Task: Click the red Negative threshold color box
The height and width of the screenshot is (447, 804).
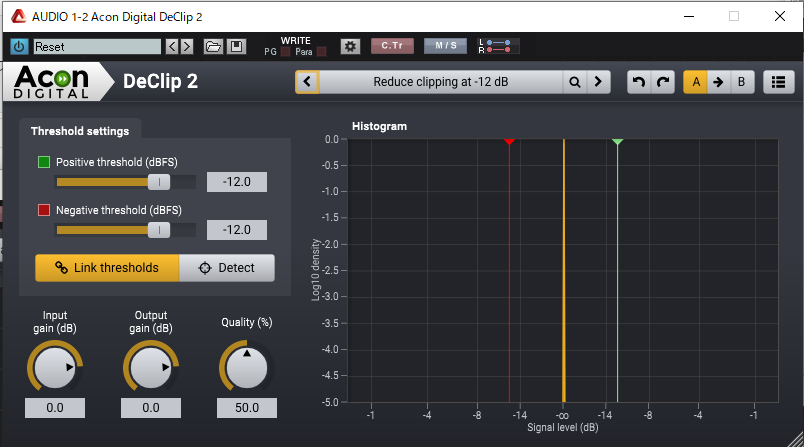Action: tap(44, 210)
